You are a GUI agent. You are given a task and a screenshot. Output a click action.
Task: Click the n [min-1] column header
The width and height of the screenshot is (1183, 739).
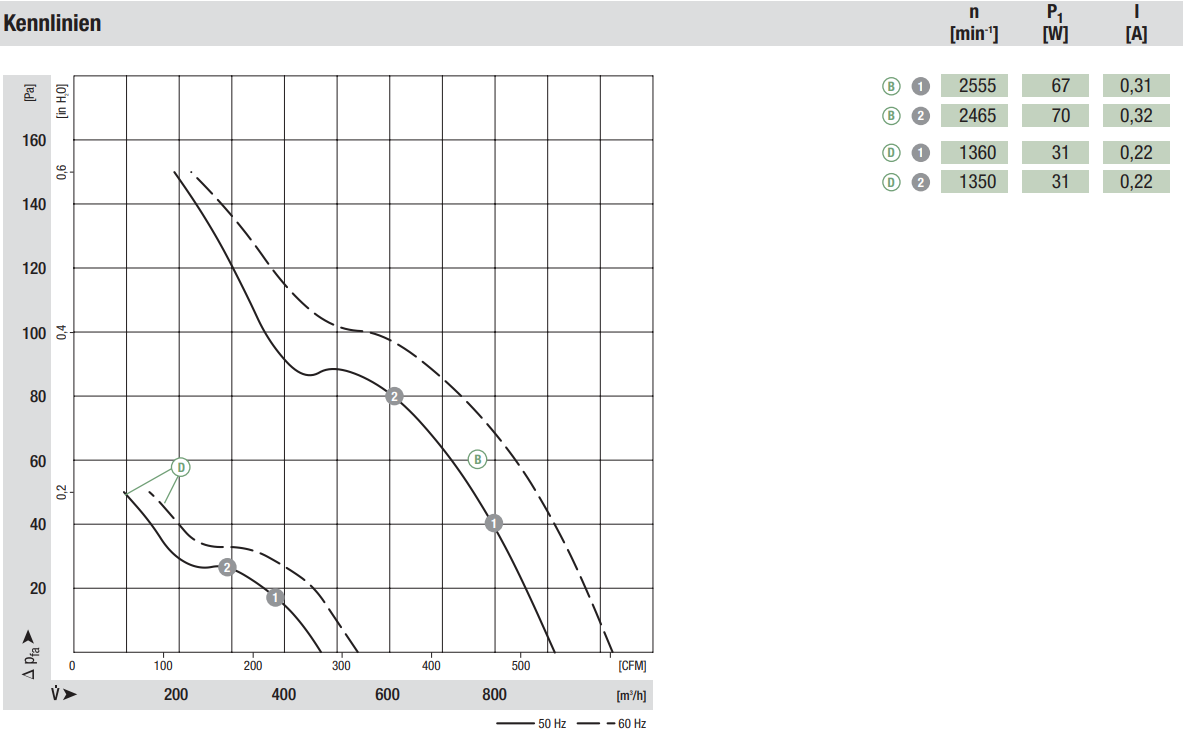click(x=974, y=23)
